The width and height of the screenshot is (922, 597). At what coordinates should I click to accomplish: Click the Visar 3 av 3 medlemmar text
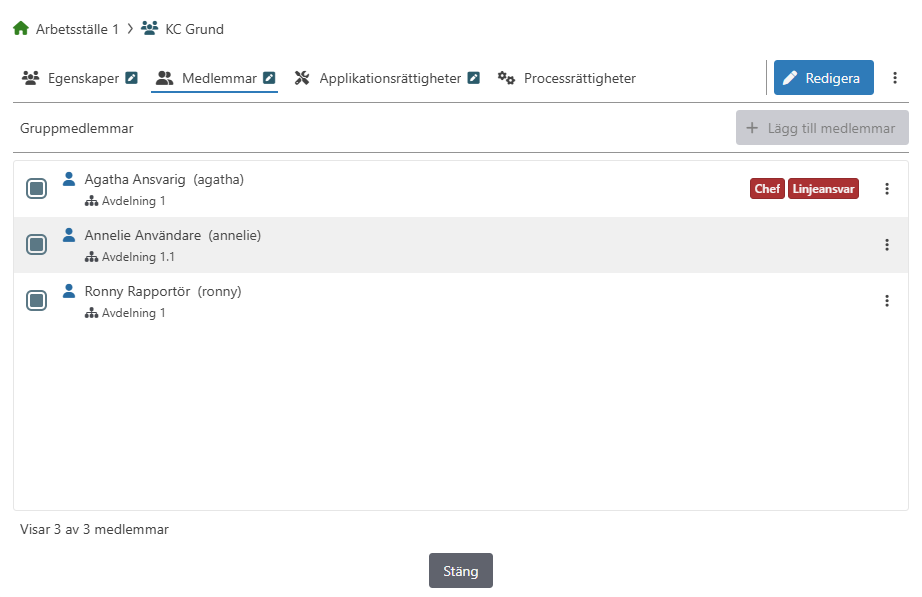pos(94,529)
